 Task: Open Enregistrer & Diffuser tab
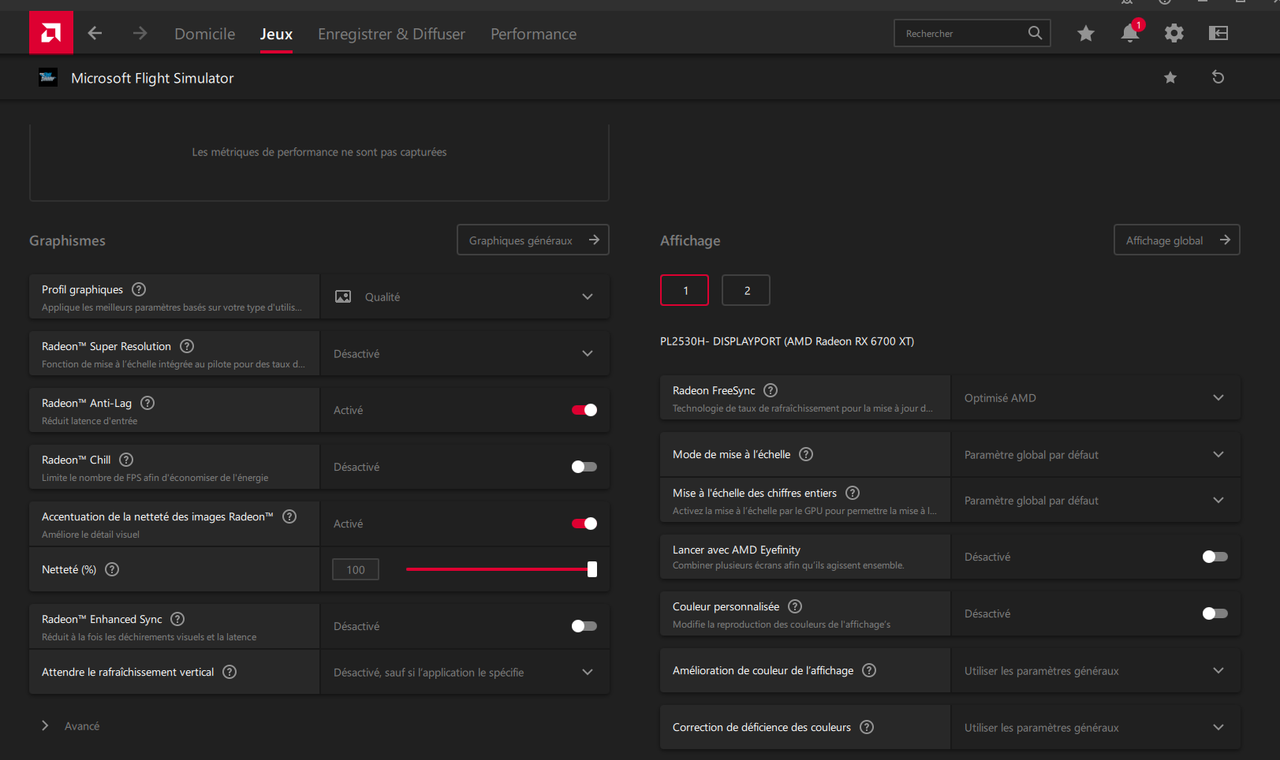click(392, 34)
